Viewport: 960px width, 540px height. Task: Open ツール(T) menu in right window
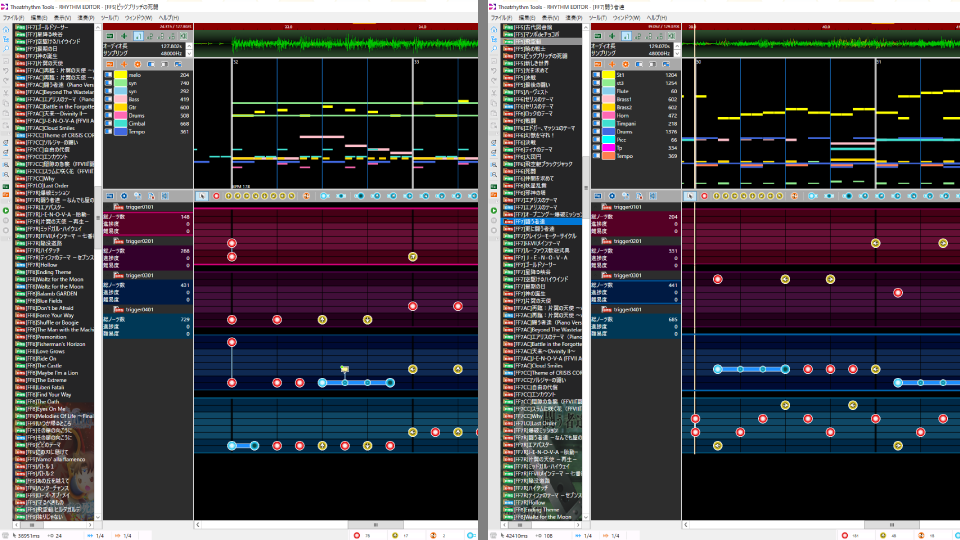pyautogui.click(x=598, y=18)
